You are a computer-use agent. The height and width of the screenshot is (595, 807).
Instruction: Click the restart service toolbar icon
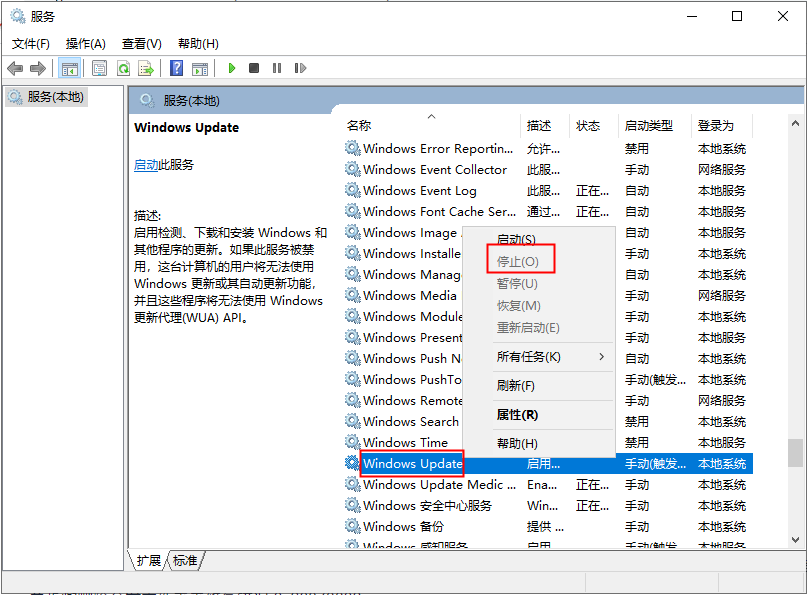click(x=300, y=68)
